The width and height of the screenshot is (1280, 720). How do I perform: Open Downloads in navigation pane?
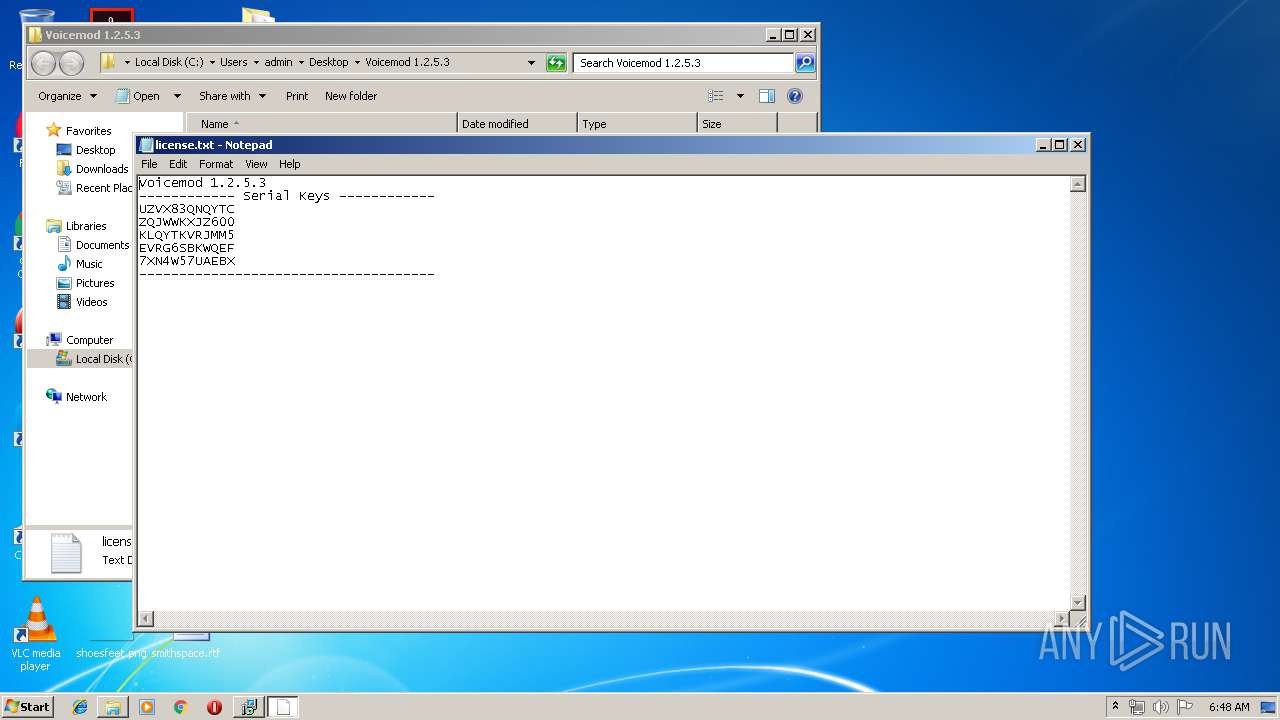tap(102, 169)
